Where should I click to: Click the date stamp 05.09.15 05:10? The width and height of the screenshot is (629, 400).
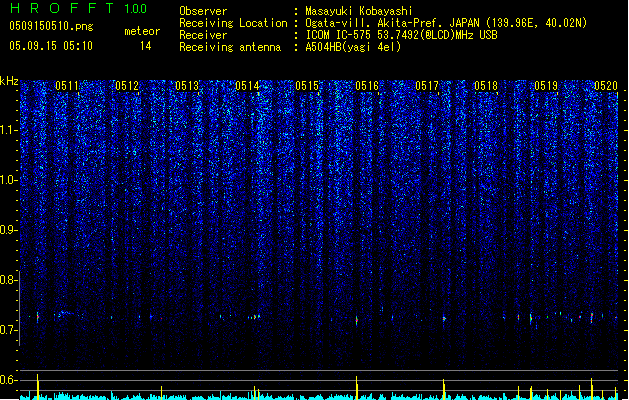click(51, 46)
